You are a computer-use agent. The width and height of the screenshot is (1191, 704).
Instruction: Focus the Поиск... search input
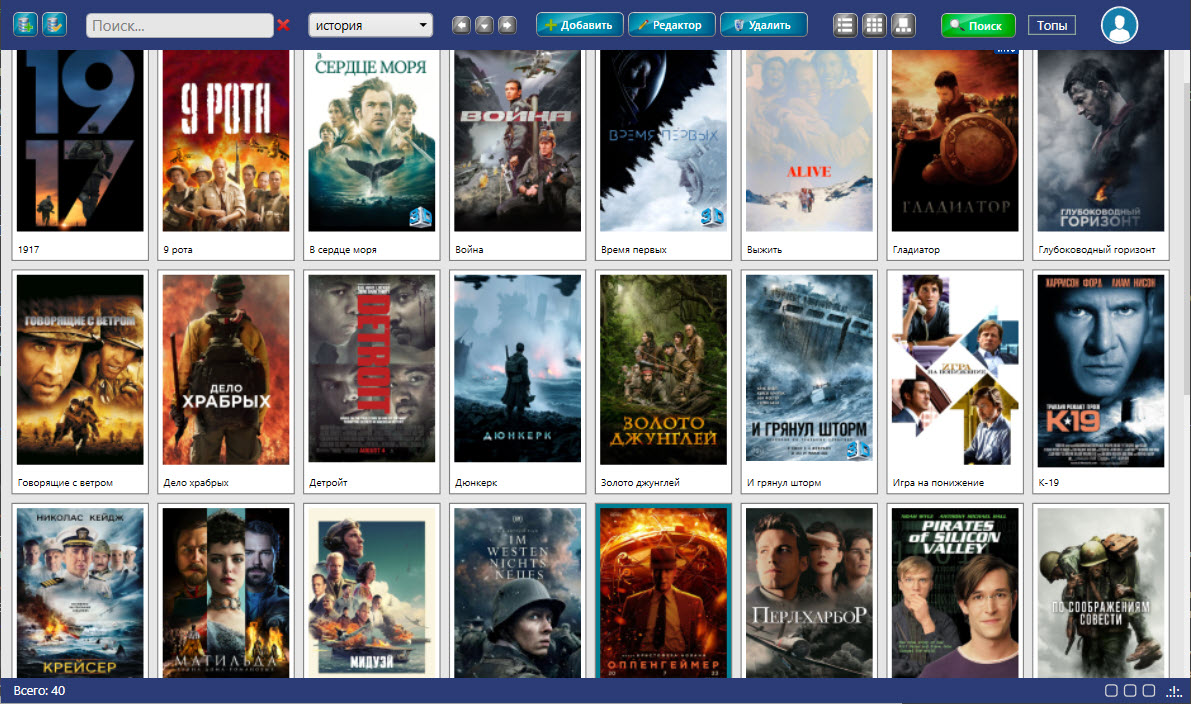click(179, 25)
